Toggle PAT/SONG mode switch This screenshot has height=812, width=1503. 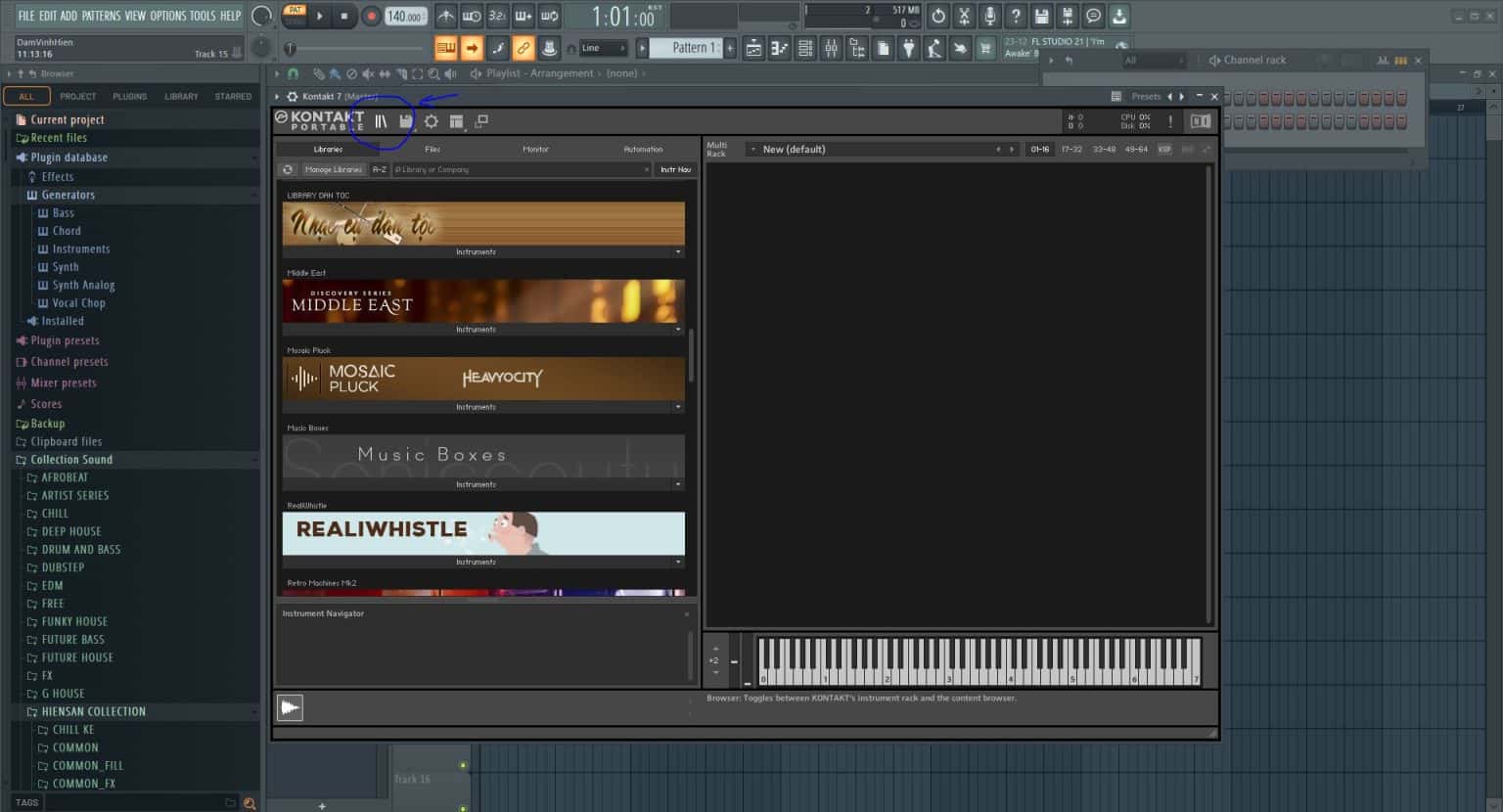pyautogui.click(x=295, y=16)
